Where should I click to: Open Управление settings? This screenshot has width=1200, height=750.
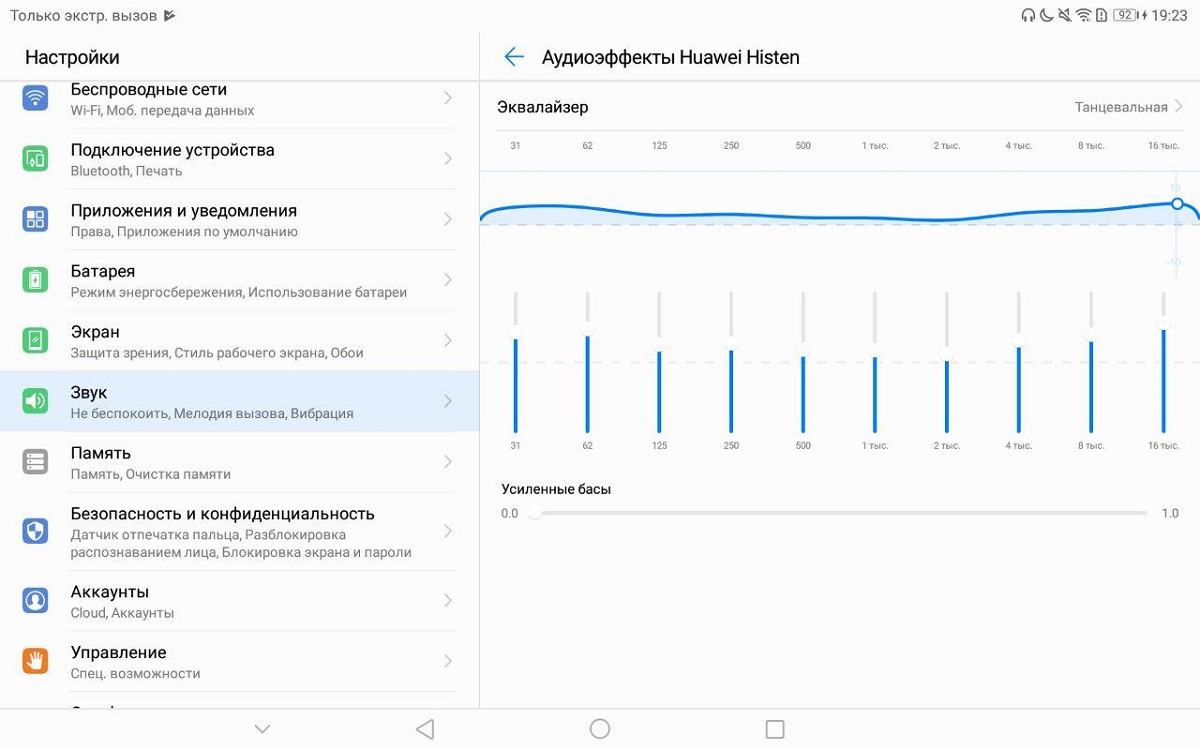coord(240,661)
